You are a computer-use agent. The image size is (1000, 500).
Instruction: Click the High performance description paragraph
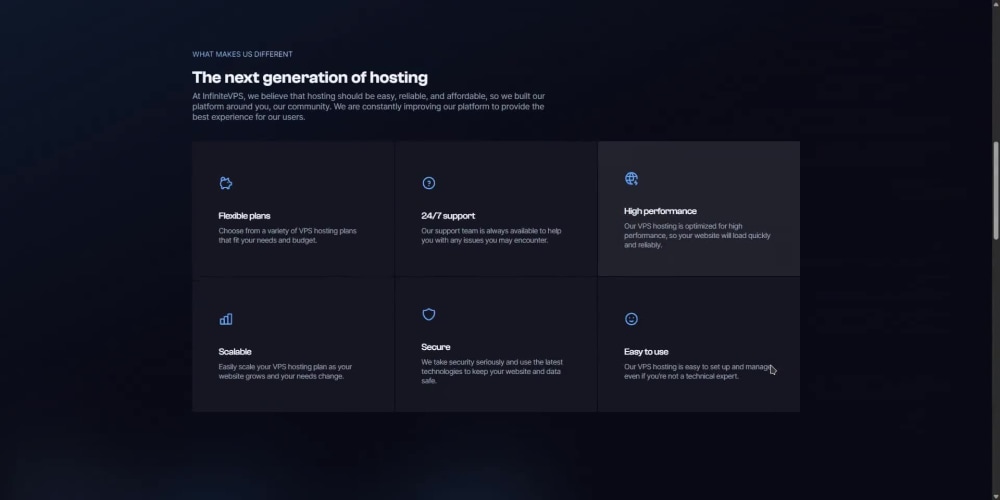[697, 235]
